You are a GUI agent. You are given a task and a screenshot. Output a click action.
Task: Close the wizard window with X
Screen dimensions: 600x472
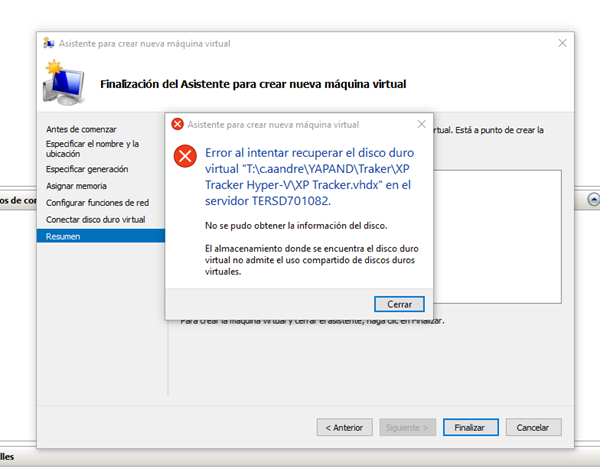click(x=562, y=43)
